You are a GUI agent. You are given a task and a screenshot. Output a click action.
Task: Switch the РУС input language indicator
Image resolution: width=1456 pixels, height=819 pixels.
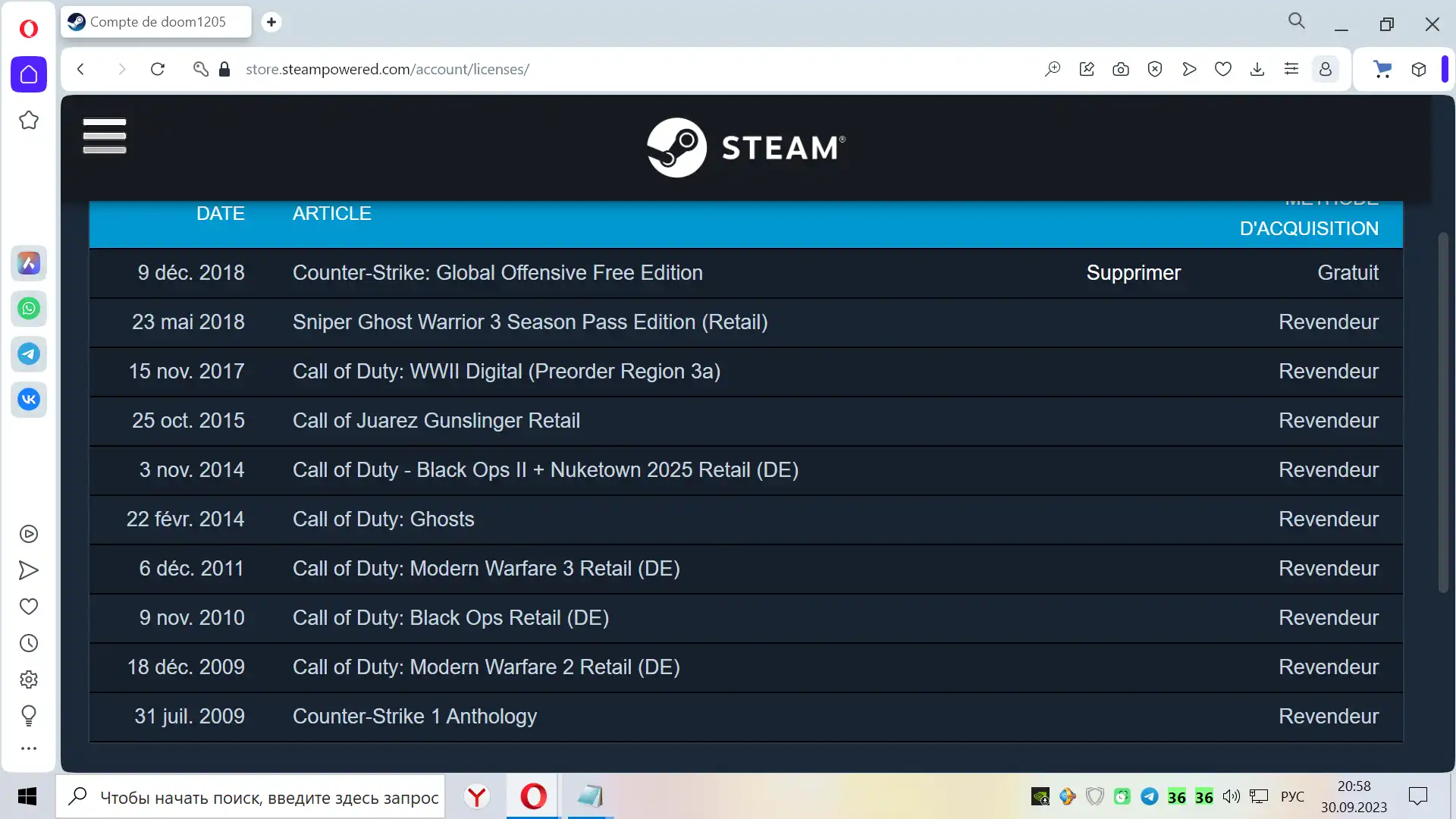[x=1293, y=796]
